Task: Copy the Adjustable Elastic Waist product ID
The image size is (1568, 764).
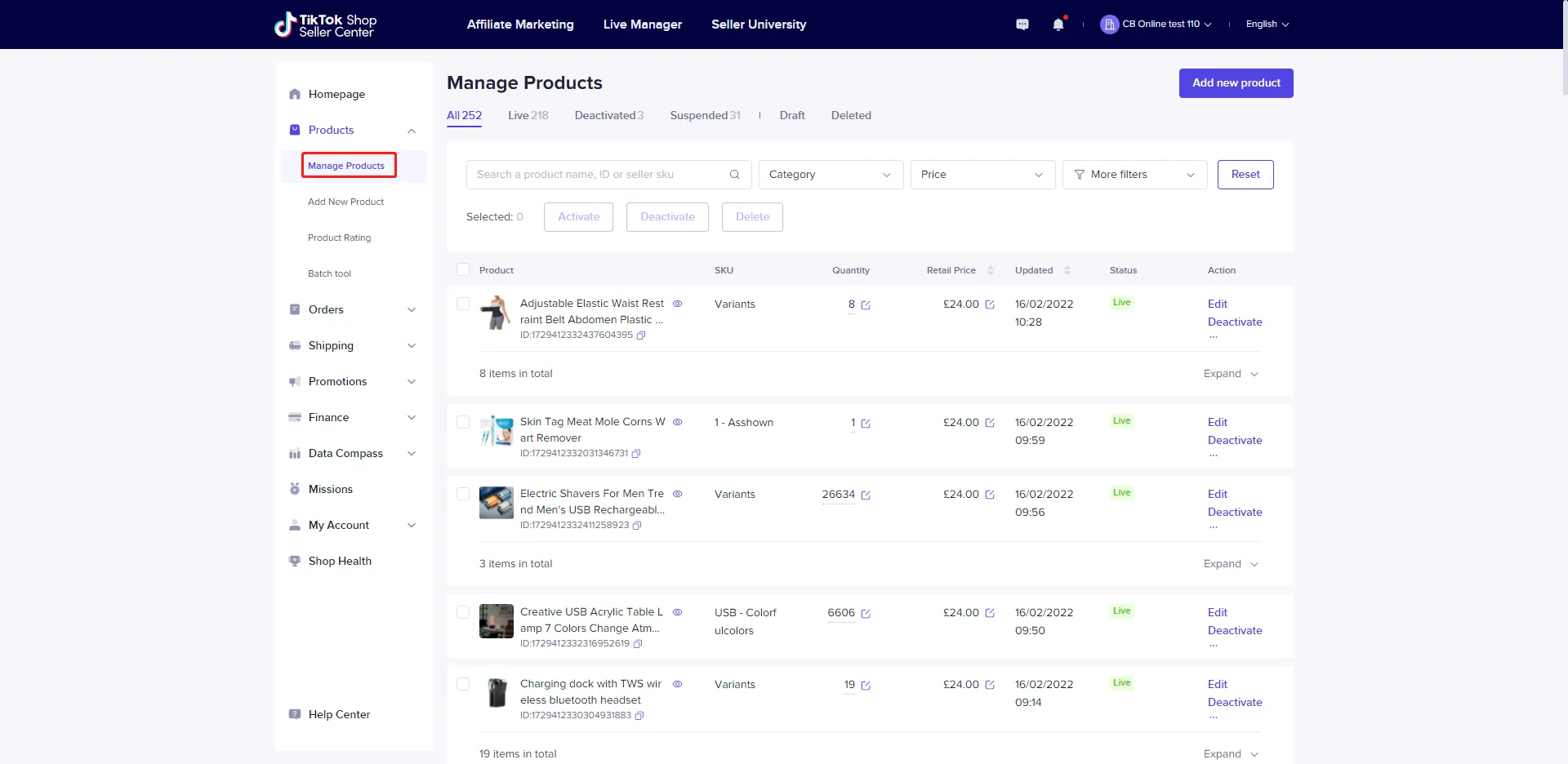Action: pyautogui.click(x=641, y=335)
